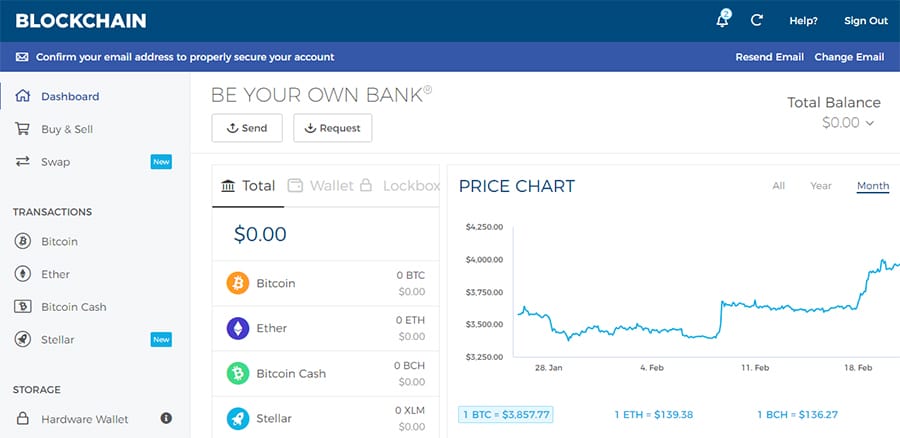Click Resend Email link
The width and height of the screenshot is (900, 438).
770,57
